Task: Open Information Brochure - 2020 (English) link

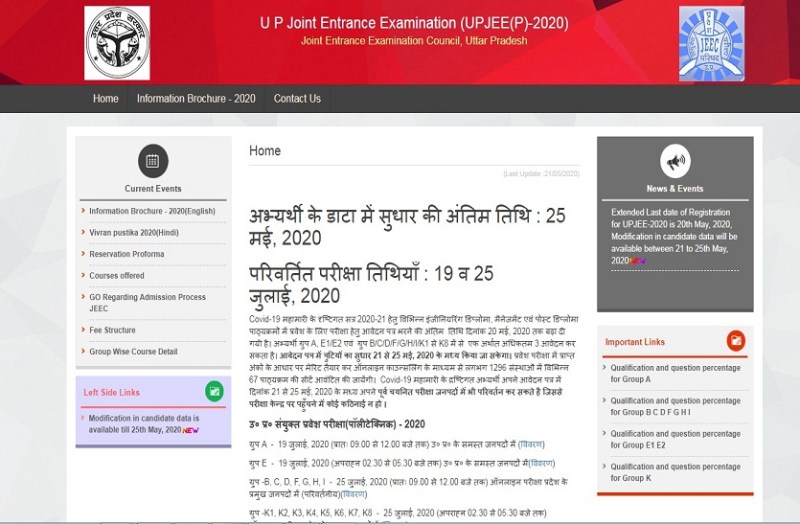Action: tap(152, 211)
